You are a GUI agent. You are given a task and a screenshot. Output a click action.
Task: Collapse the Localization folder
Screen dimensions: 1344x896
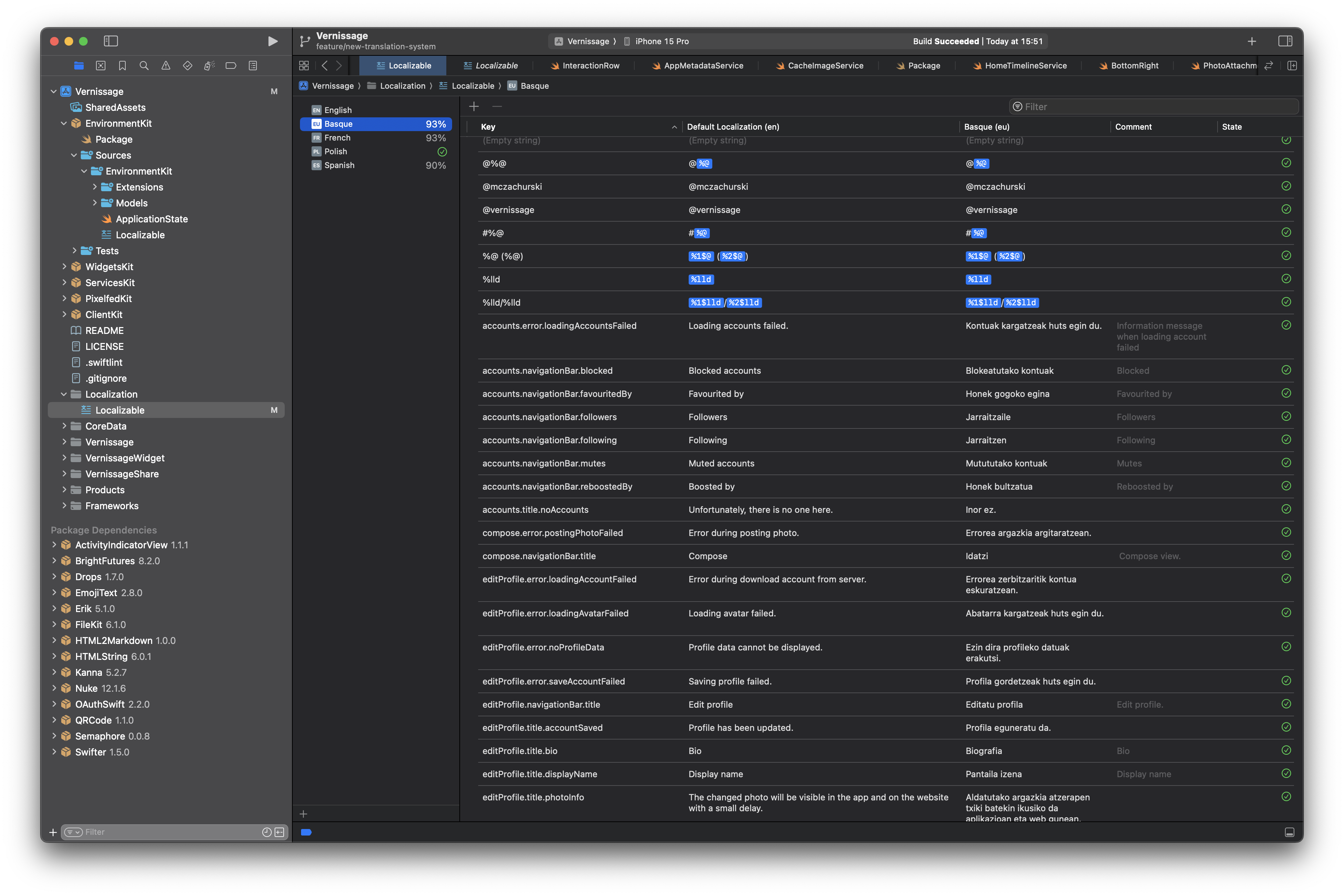tap(64, 394)
